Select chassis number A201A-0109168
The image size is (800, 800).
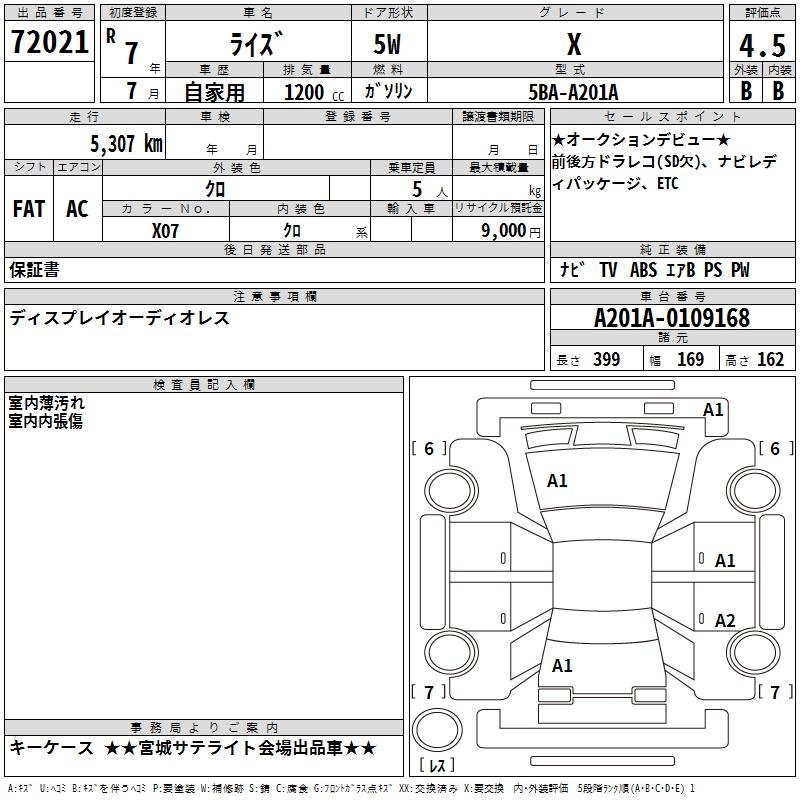point(671,318)
